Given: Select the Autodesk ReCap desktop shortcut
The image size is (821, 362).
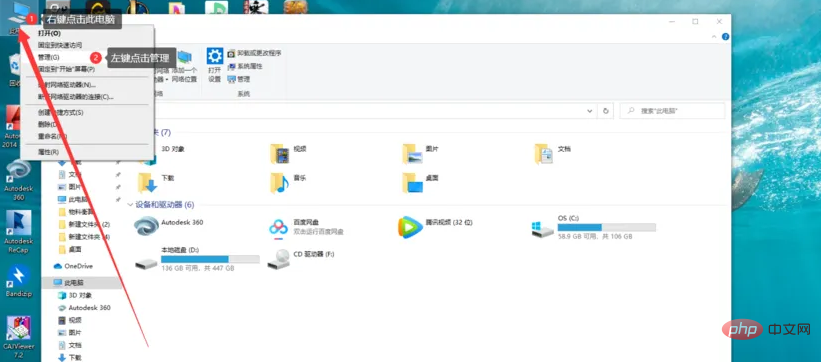Looking at the screenshot, I should point(18,232).
